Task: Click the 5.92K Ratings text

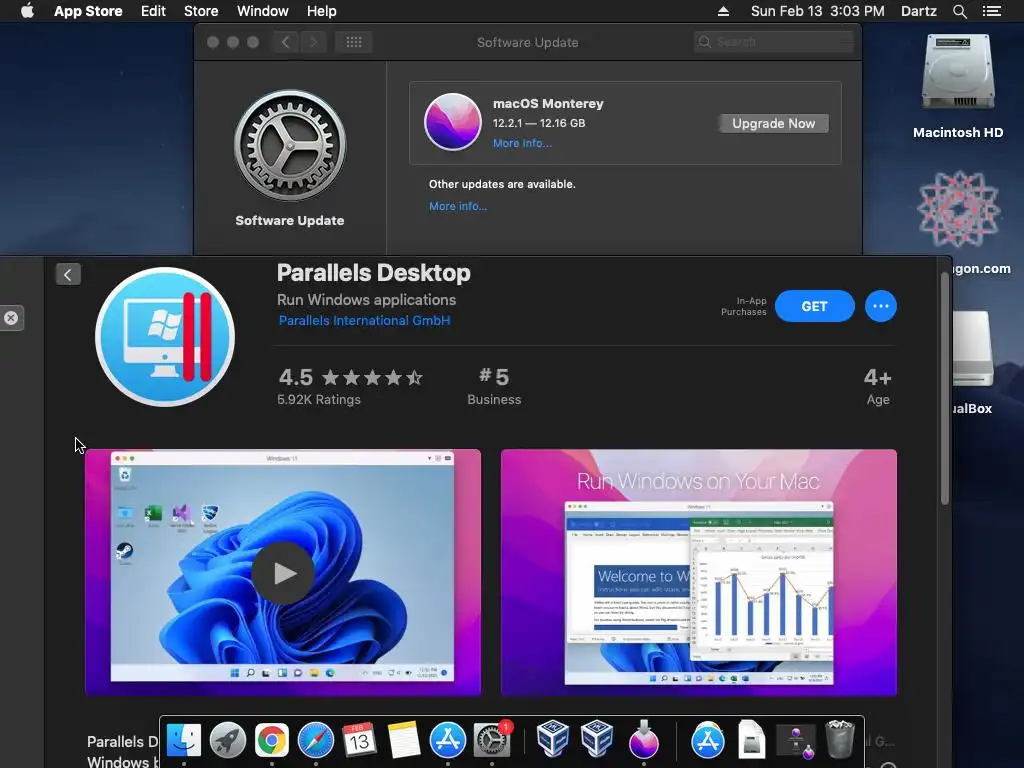Action: (x=319, y=400)
